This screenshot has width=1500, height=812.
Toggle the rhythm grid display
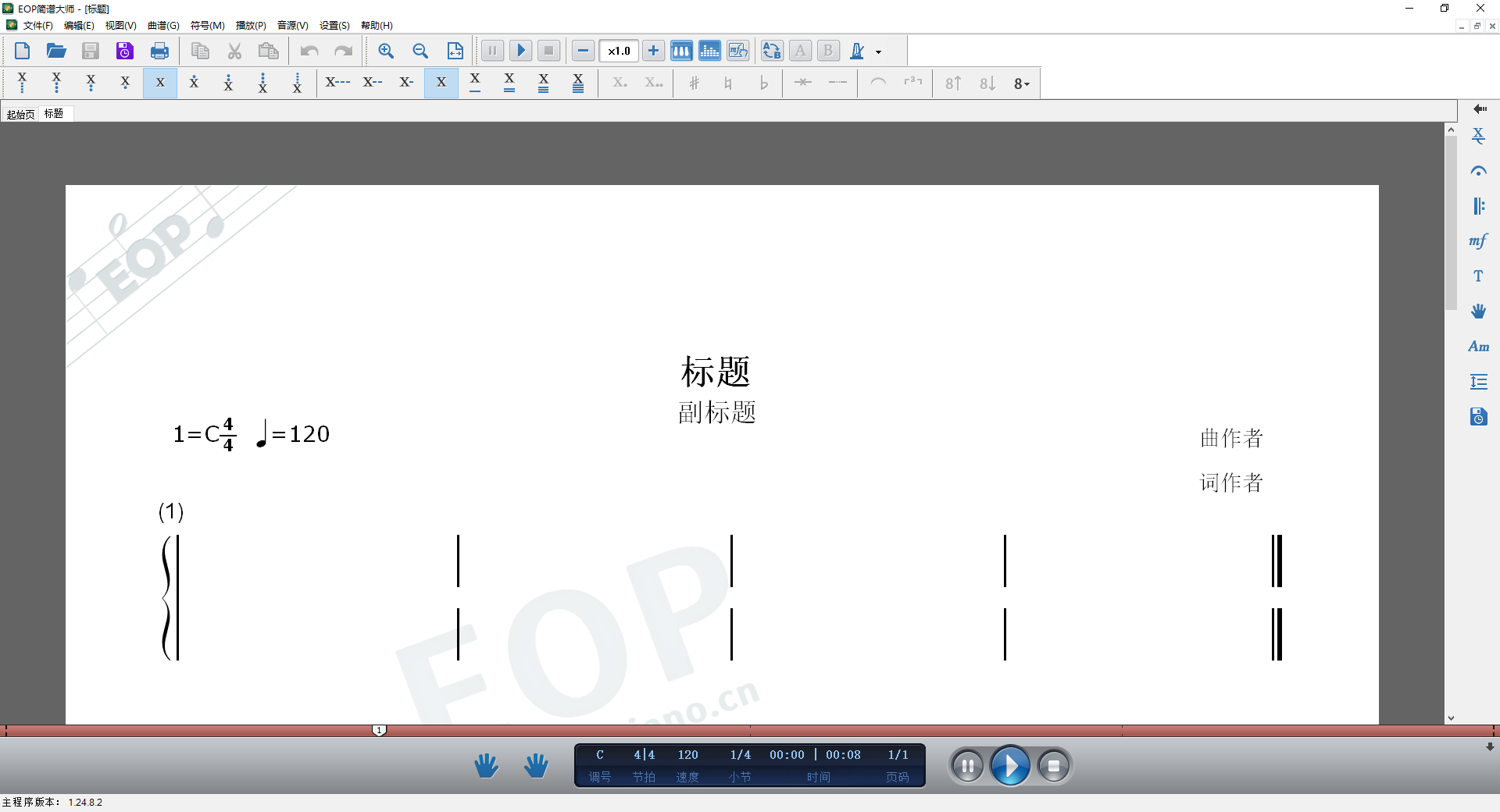(x=709, y=50)
